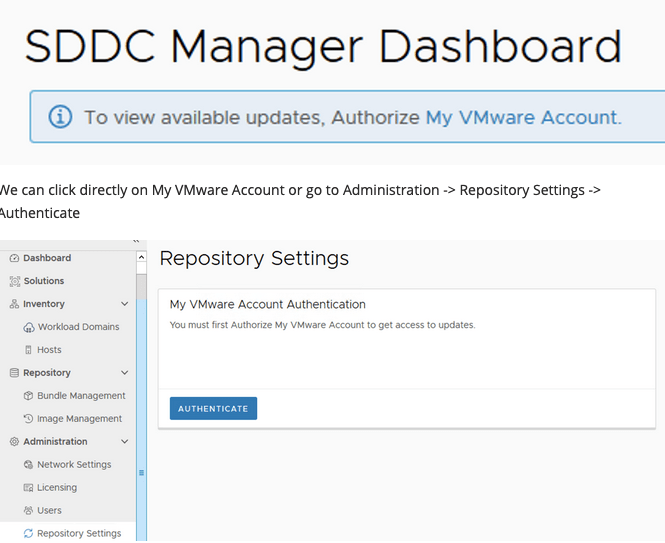Click the info icon in update banner

pos(60,117)
